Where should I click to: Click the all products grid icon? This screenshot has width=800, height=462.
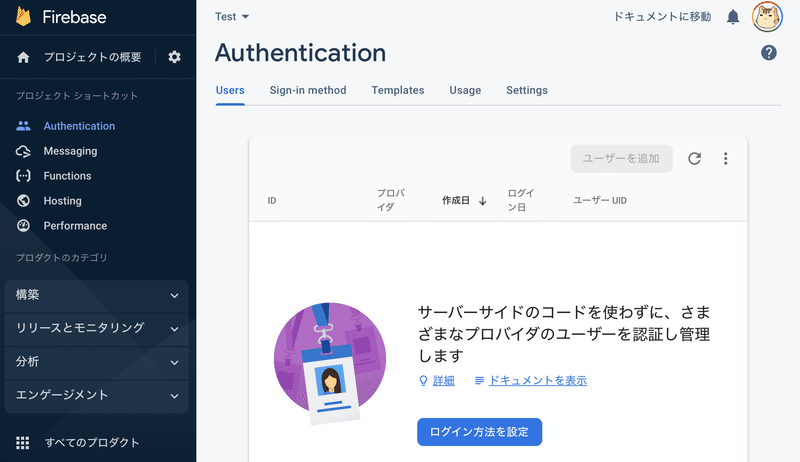coord(22,443)
